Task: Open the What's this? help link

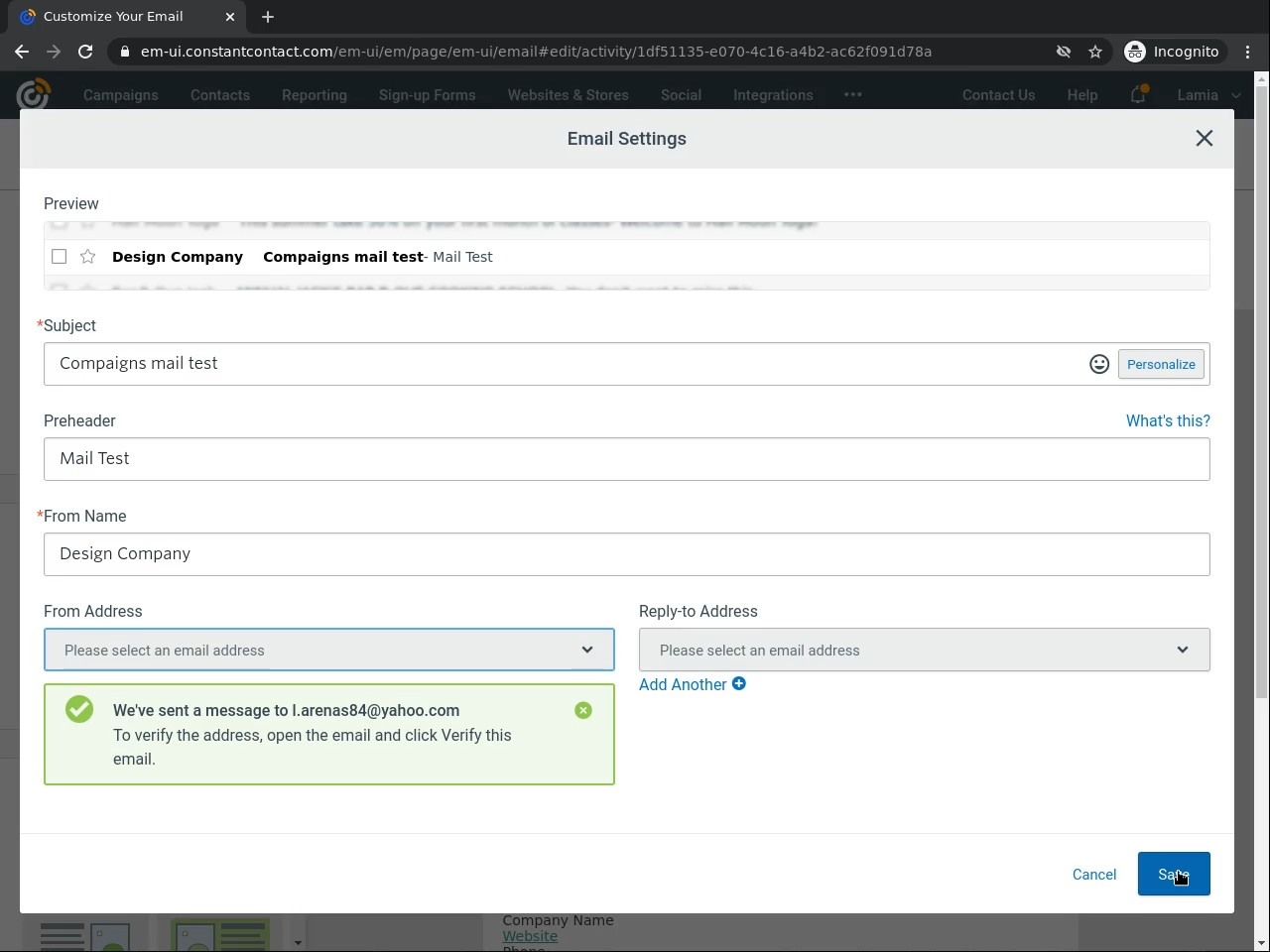Action: coord(1168,420)
